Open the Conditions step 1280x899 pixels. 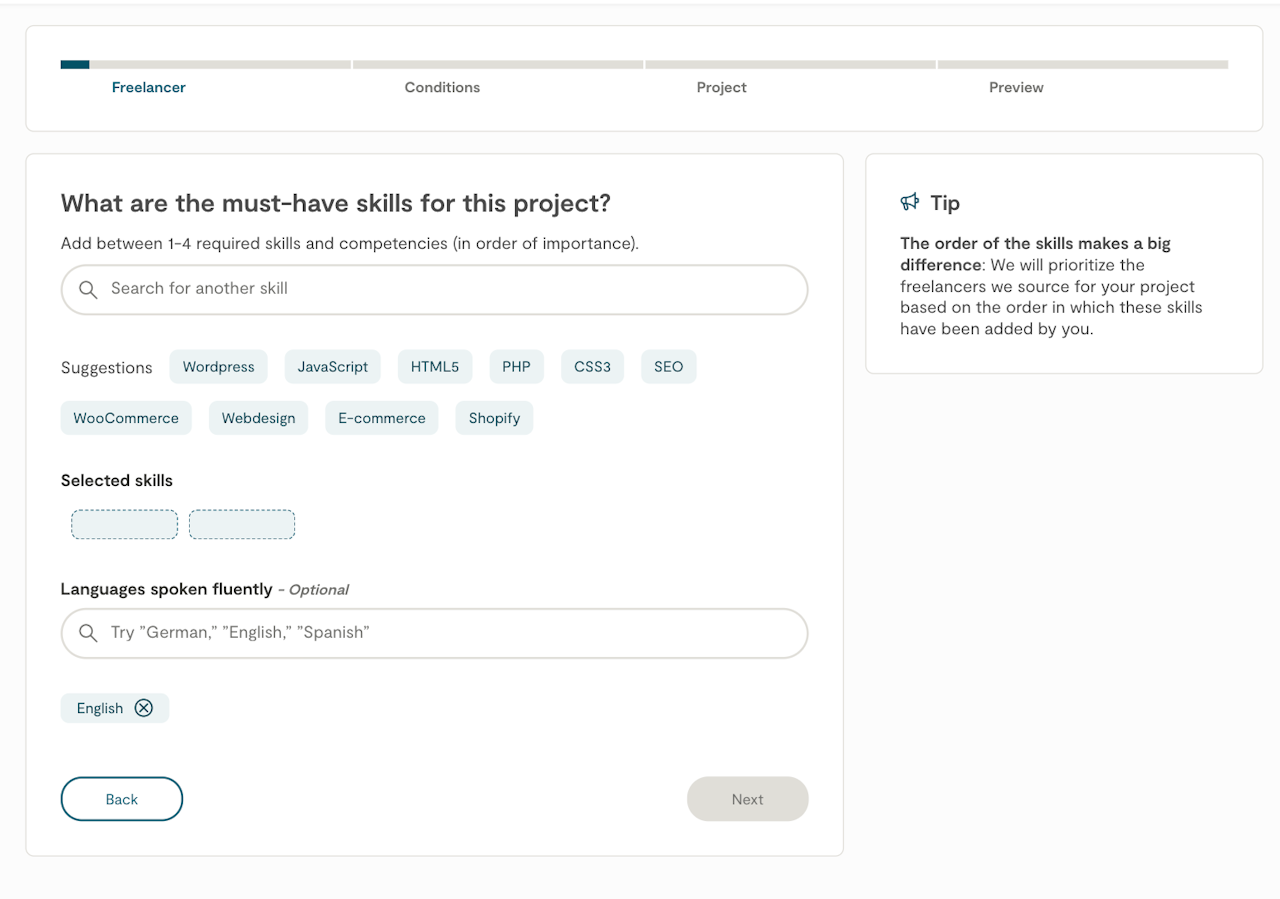[442, 87]
